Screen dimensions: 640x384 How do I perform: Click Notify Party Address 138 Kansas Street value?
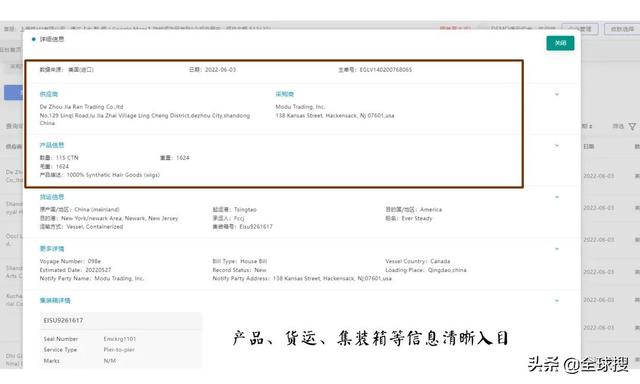(x=332, y=278)
